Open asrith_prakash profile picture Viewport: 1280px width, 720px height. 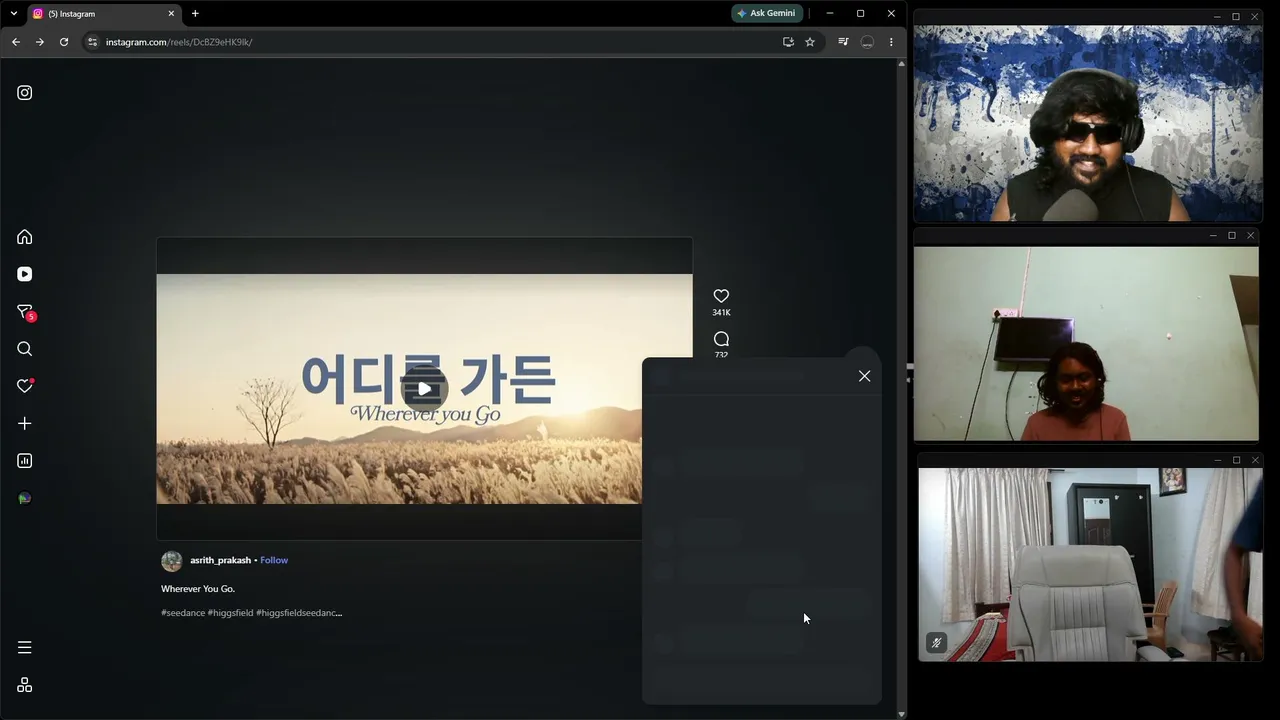tap(172, 561)
